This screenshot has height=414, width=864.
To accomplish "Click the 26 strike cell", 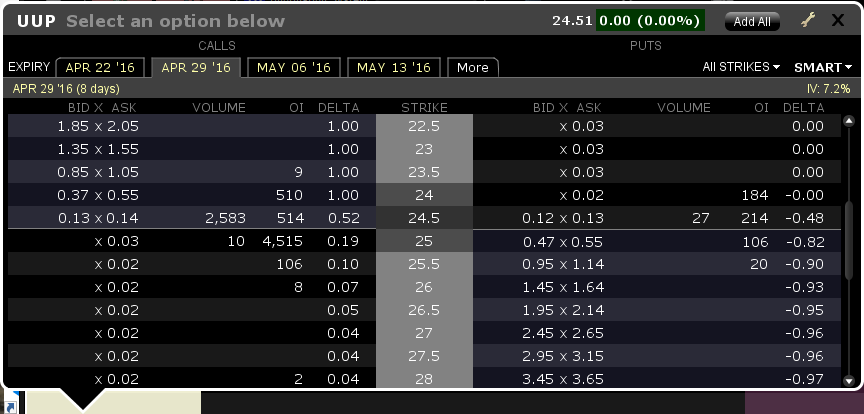I will (424, 287).
